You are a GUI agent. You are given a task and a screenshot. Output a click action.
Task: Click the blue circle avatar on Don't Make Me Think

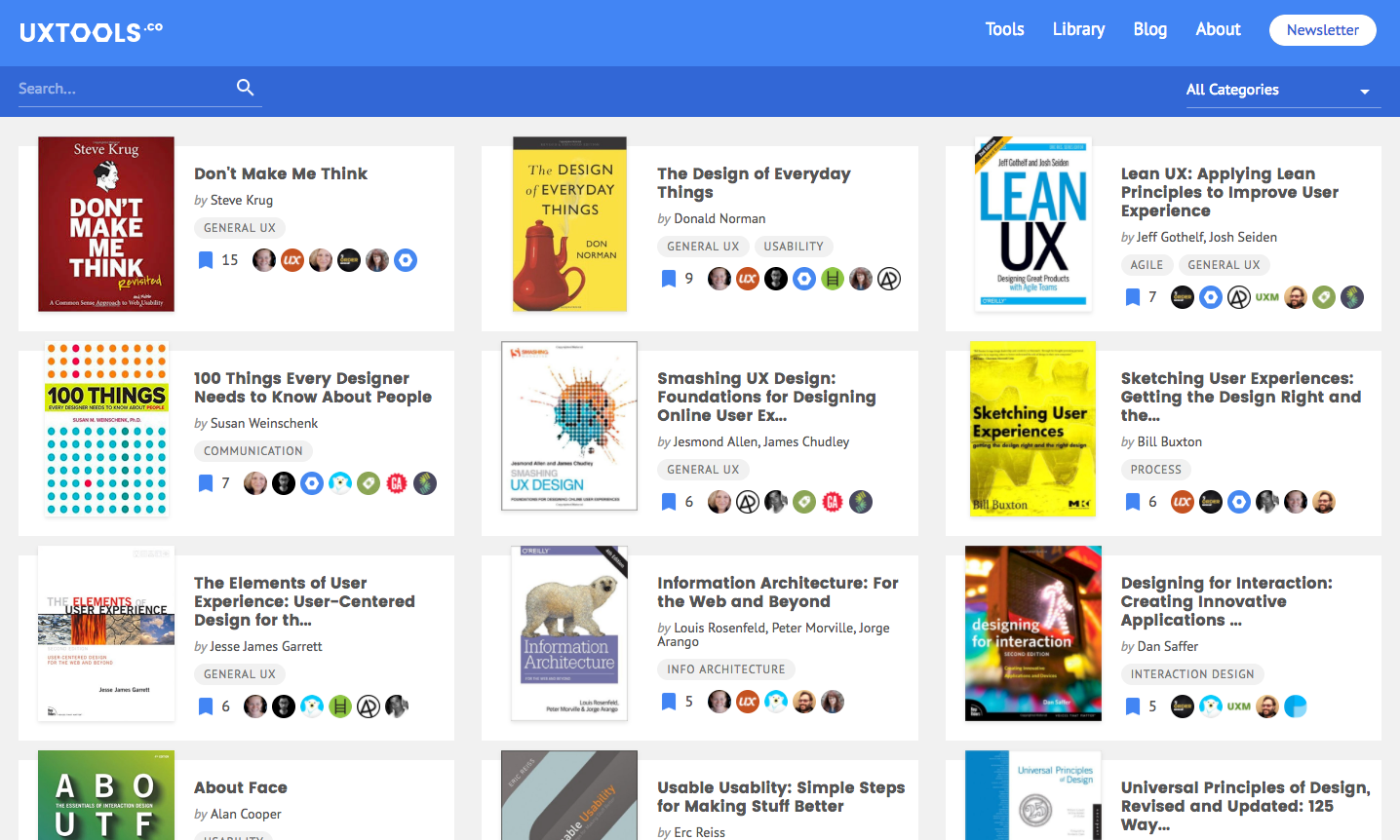pyautogui.click(x=406, y=260)
